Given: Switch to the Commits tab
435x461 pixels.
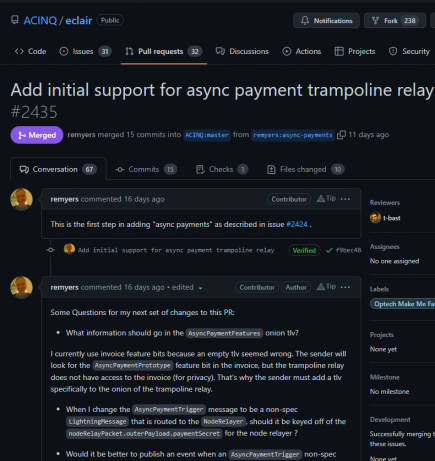Looking at the screenshot, I should click(146, 169).
